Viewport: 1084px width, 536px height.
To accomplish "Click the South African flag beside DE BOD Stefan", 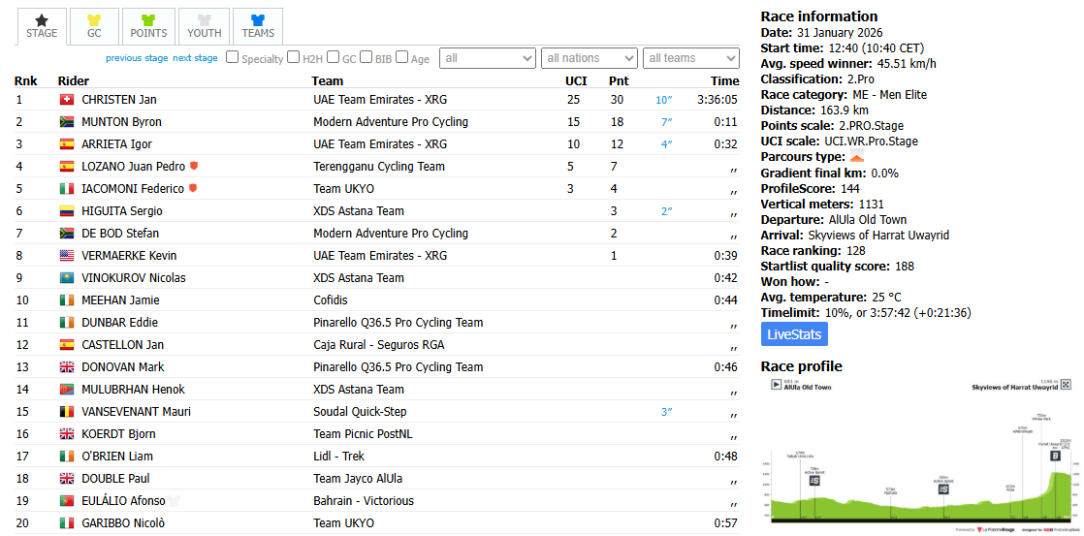I will click(67, 234).
